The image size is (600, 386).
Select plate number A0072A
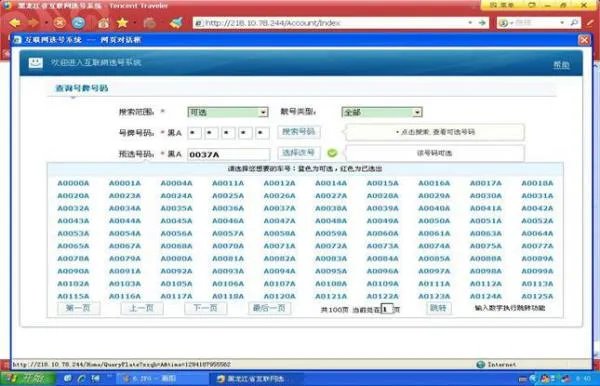point(331,246)
